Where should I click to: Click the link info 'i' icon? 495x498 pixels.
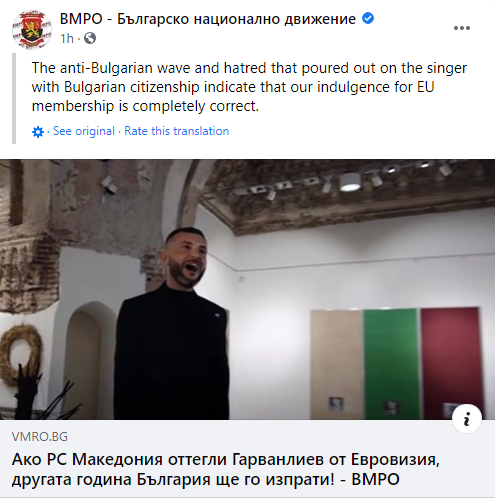tap(467, 419)
